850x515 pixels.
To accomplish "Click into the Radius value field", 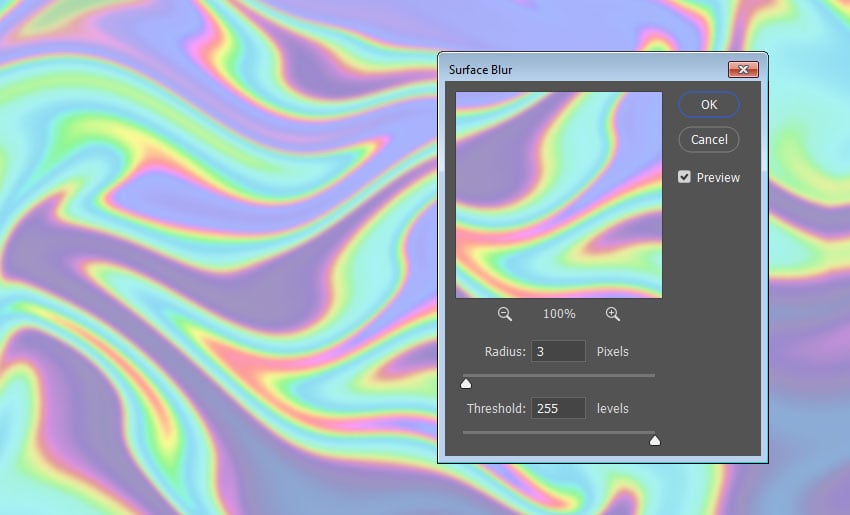I will 558,351.
